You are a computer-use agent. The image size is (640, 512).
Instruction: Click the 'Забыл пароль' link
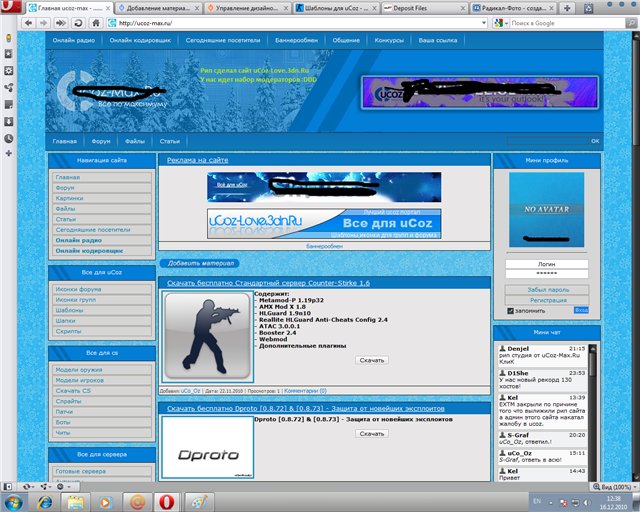click(546, 289)
